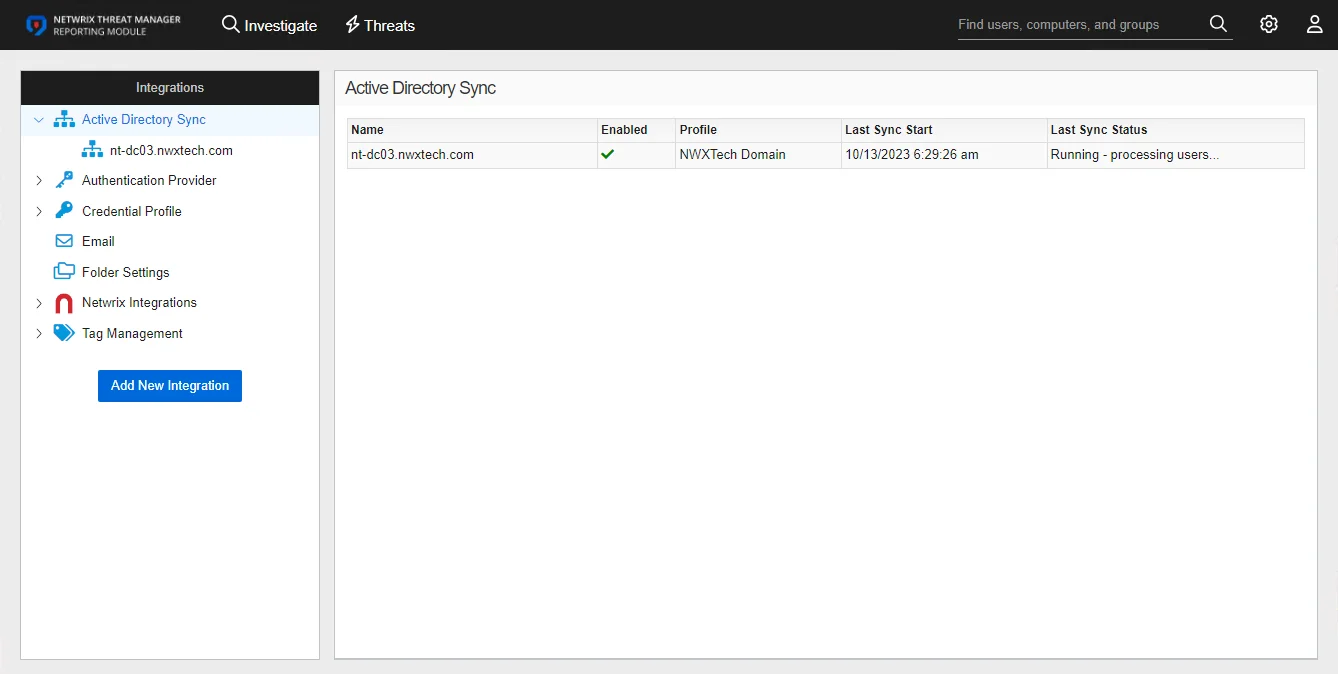
Task: Select nt-dc03.nwxtech.com in the tree
Action: click(171, 150)
